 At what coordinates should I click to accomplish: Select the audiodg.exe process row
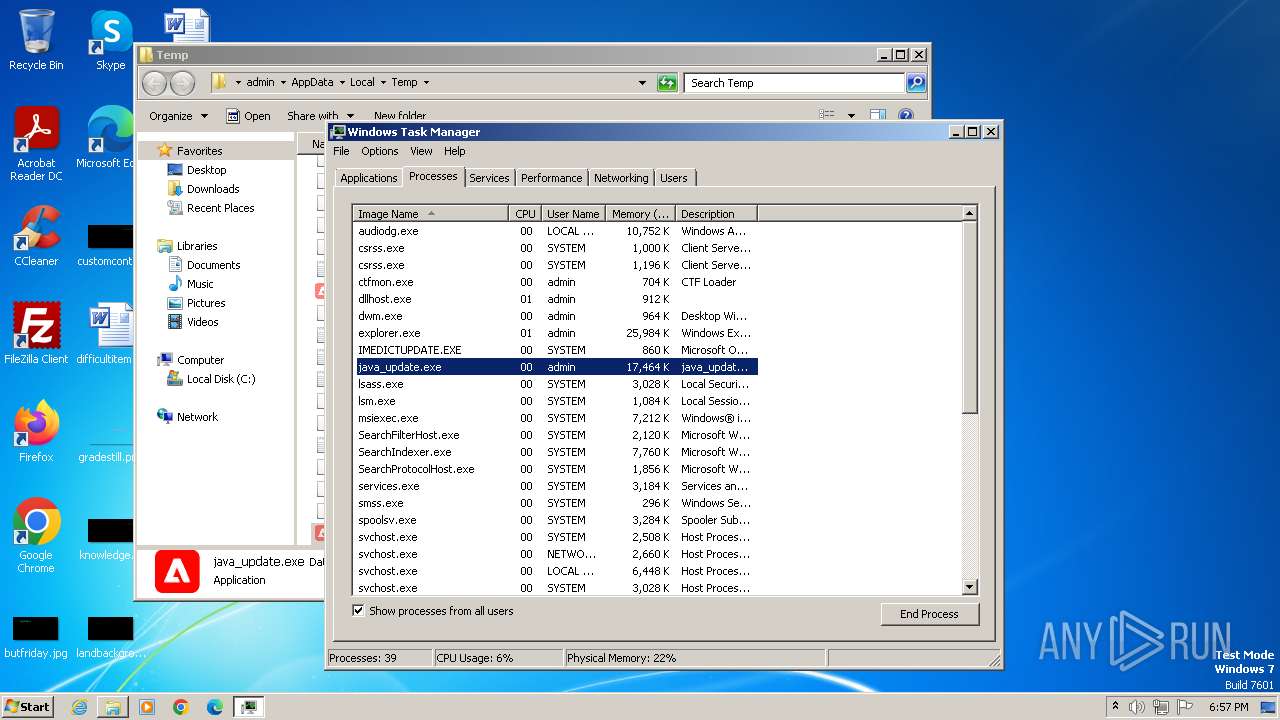click(x=555, y=231)
